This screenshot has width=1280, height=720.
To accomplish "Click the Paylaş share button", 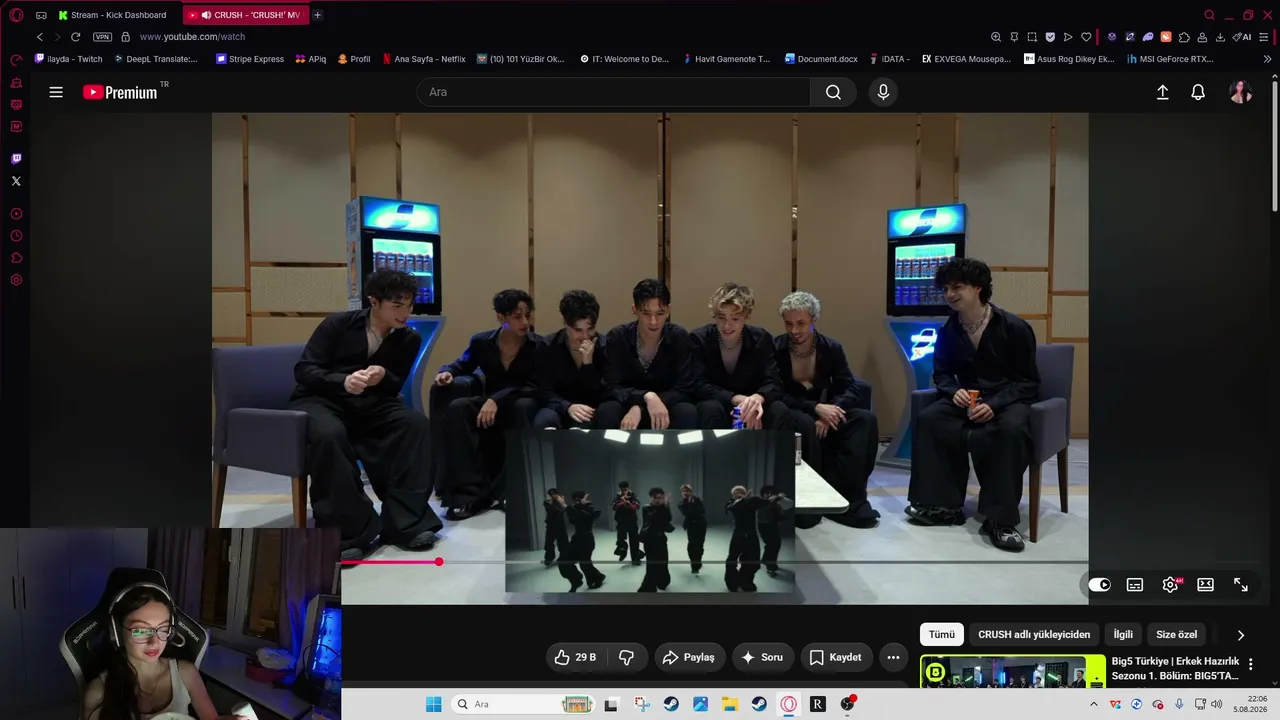I will coord(690,657).
